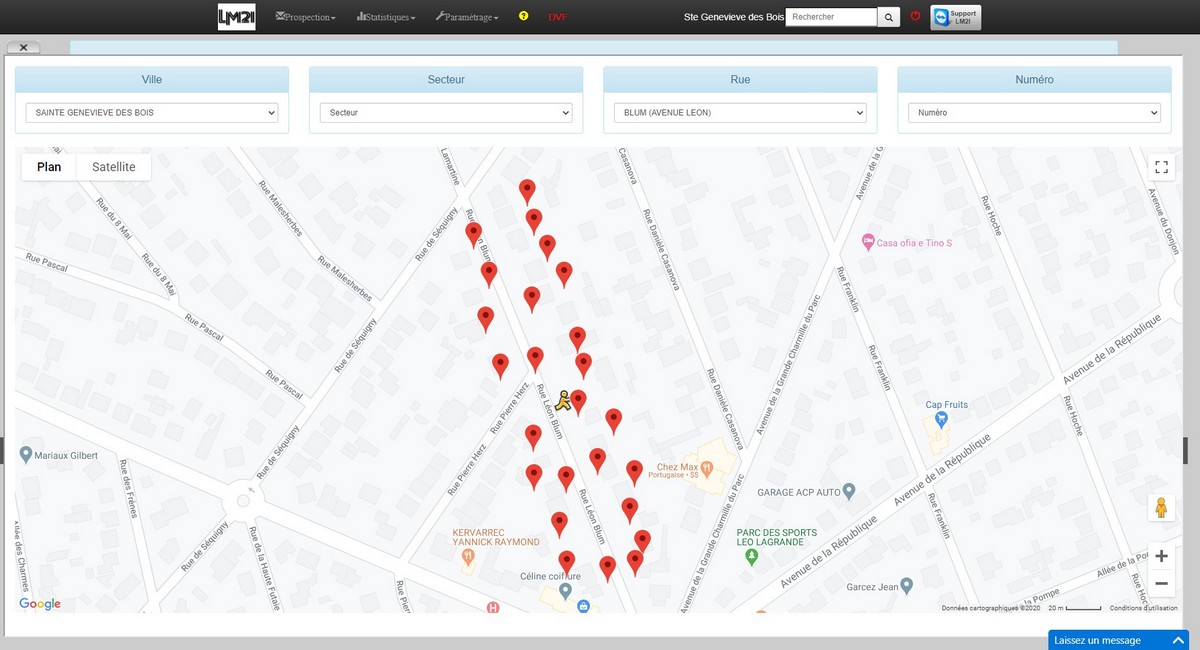Click the Kervarrec Yannick Raymond orange marker
Image resolution: width=1200 pixels, height=650 pixels.
pos(468,557)
